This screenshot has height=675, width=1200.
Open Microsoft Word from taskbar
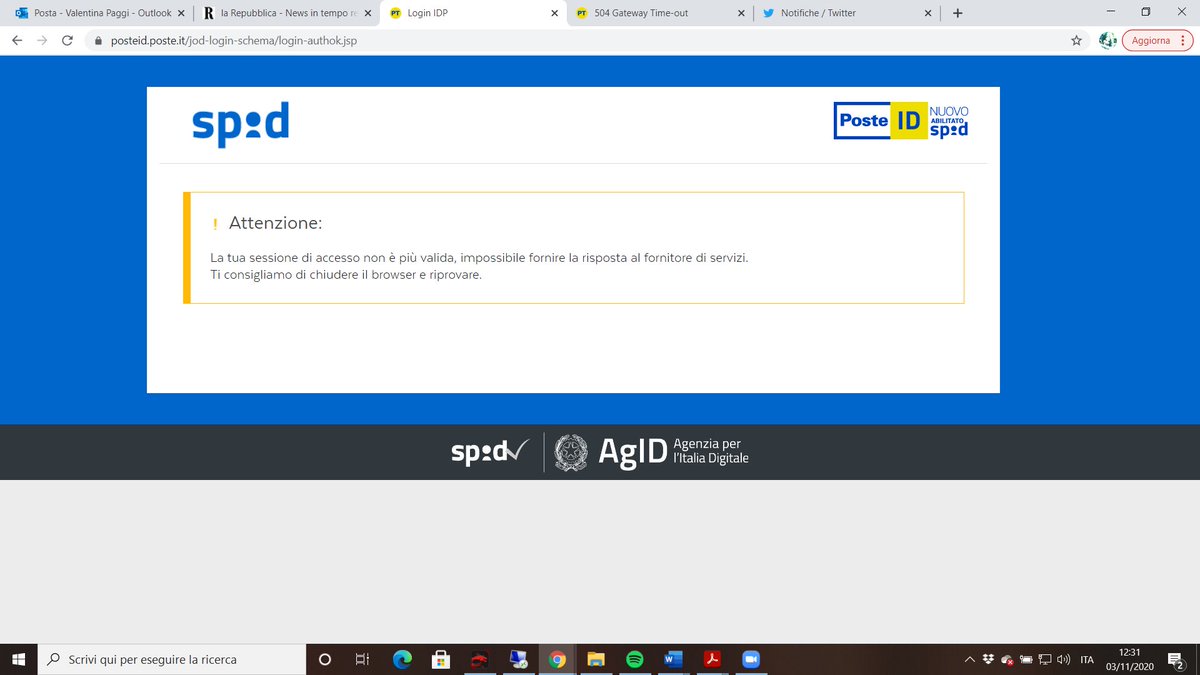673,659
